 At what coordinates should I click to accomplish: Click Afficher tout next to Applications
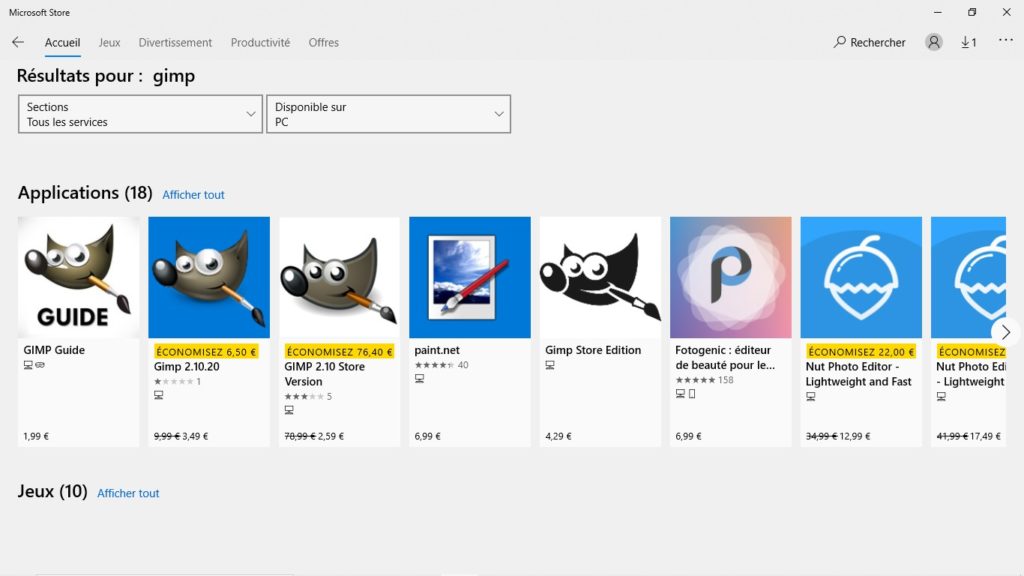click(x=193, y=195)
